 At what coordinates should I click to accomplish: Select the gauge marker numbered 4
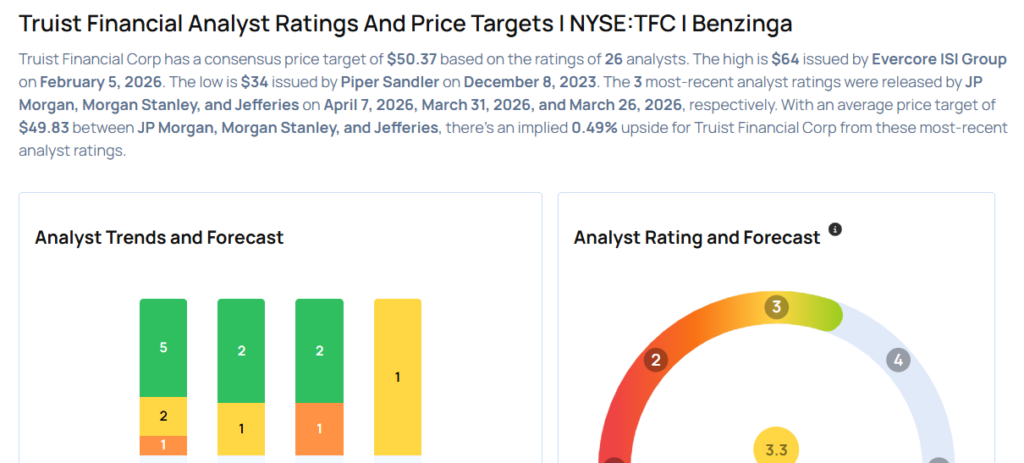tap(898, 360)
